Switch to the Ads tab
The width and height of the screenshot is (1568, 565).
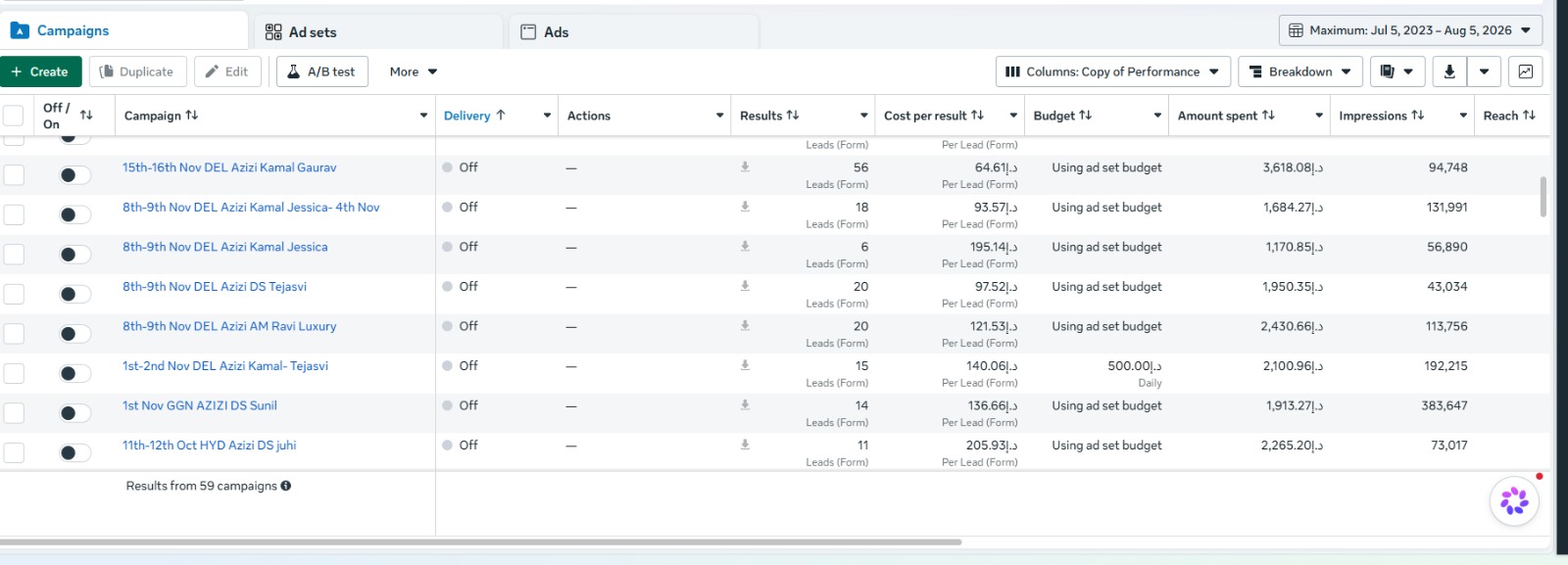click(x=633, y=32)
